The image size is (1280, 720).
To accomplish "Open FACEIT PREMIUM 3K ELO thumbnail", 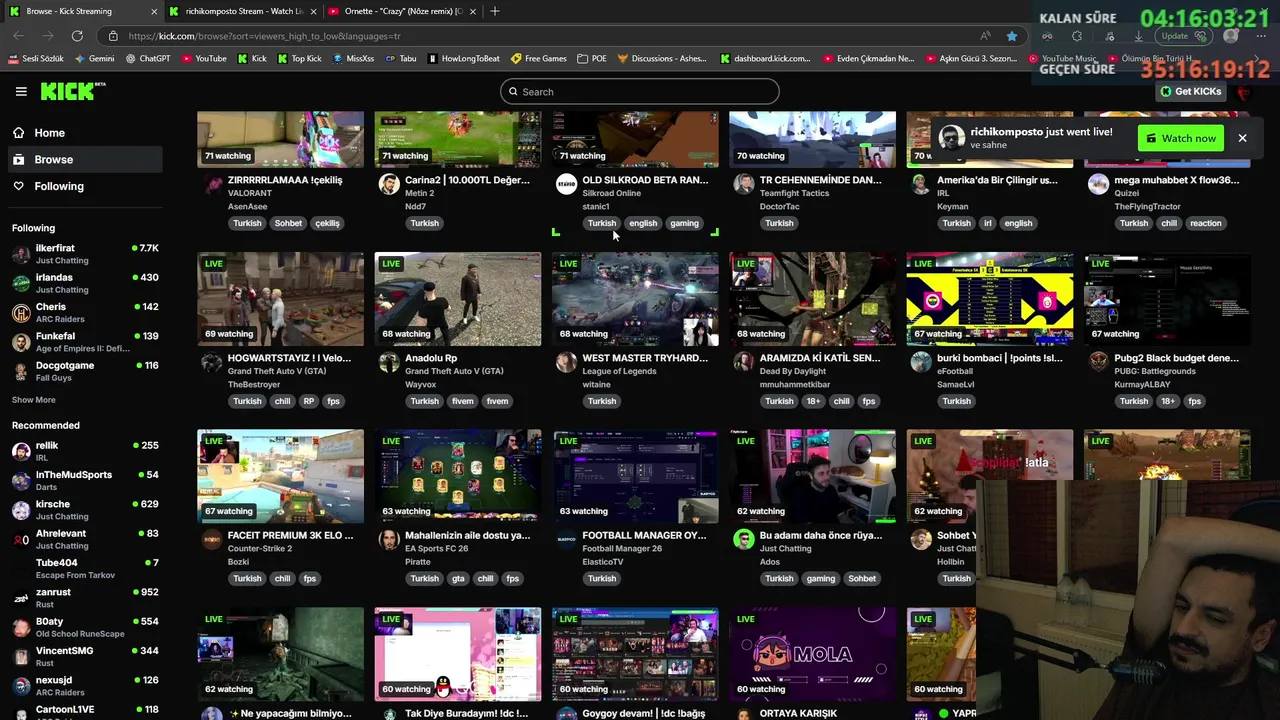I will (280, 476).
